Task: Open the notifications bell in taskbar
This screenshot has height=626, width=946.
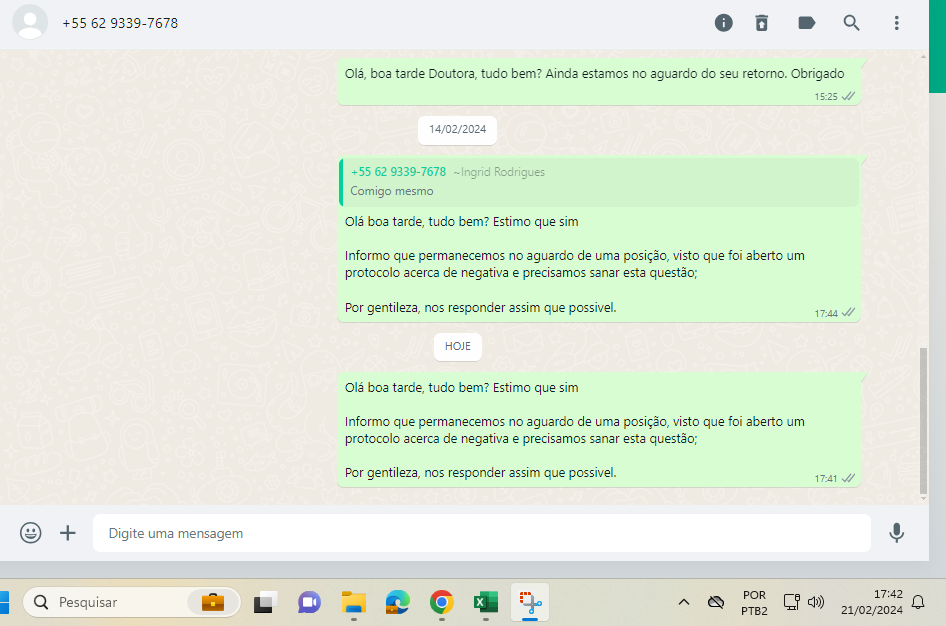Action: 918,602
